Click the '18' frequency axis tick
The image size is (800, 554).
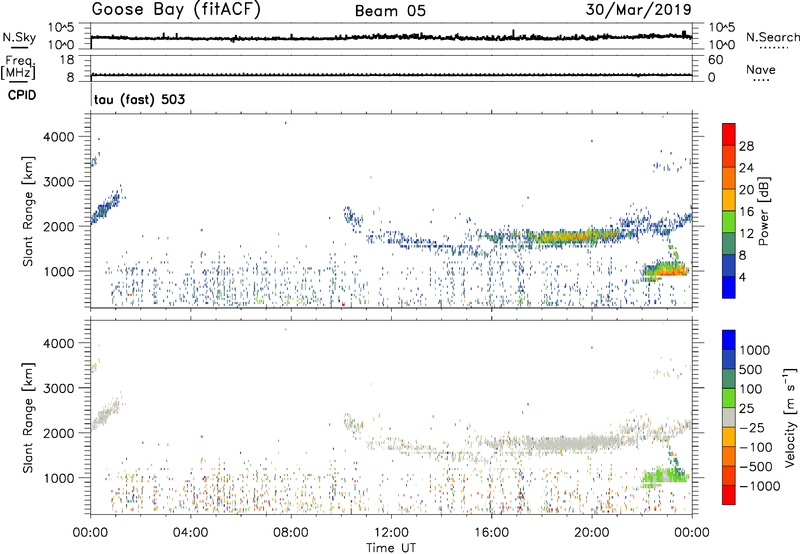coord(67,59)
